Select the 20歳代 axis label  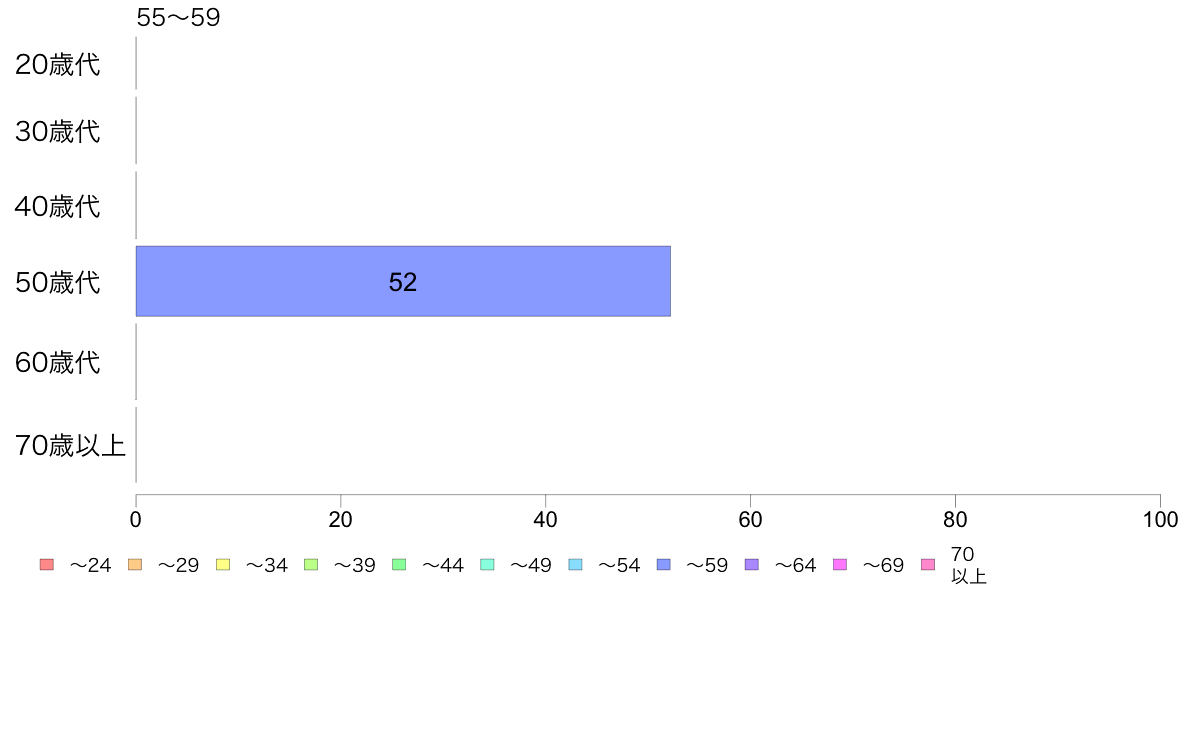[x=58, y=64]
